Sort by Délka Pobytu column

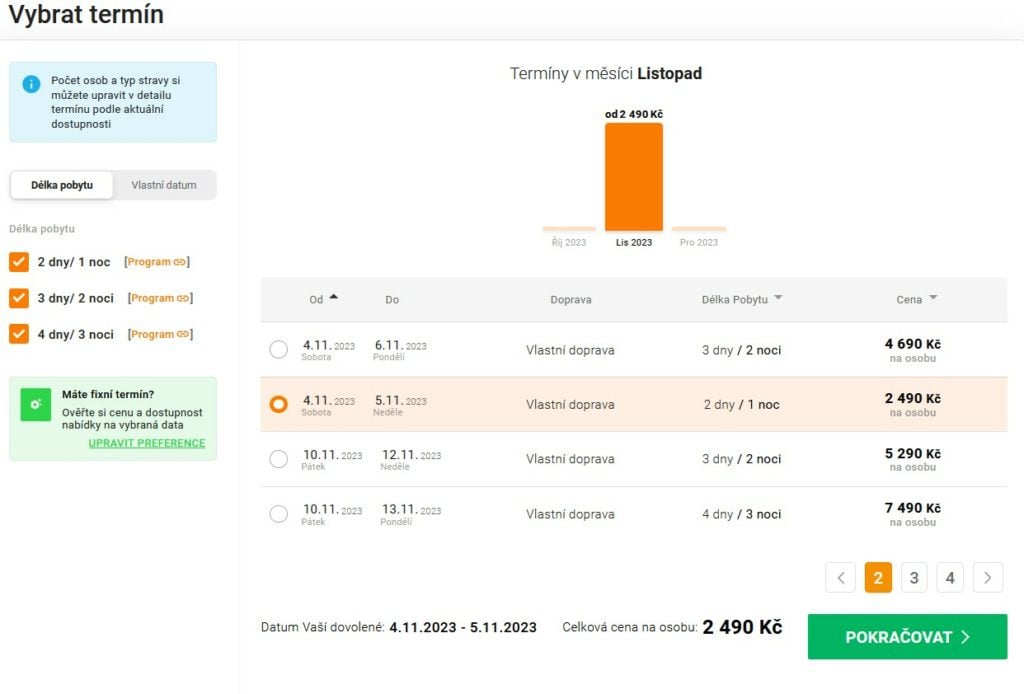(741, 299)
